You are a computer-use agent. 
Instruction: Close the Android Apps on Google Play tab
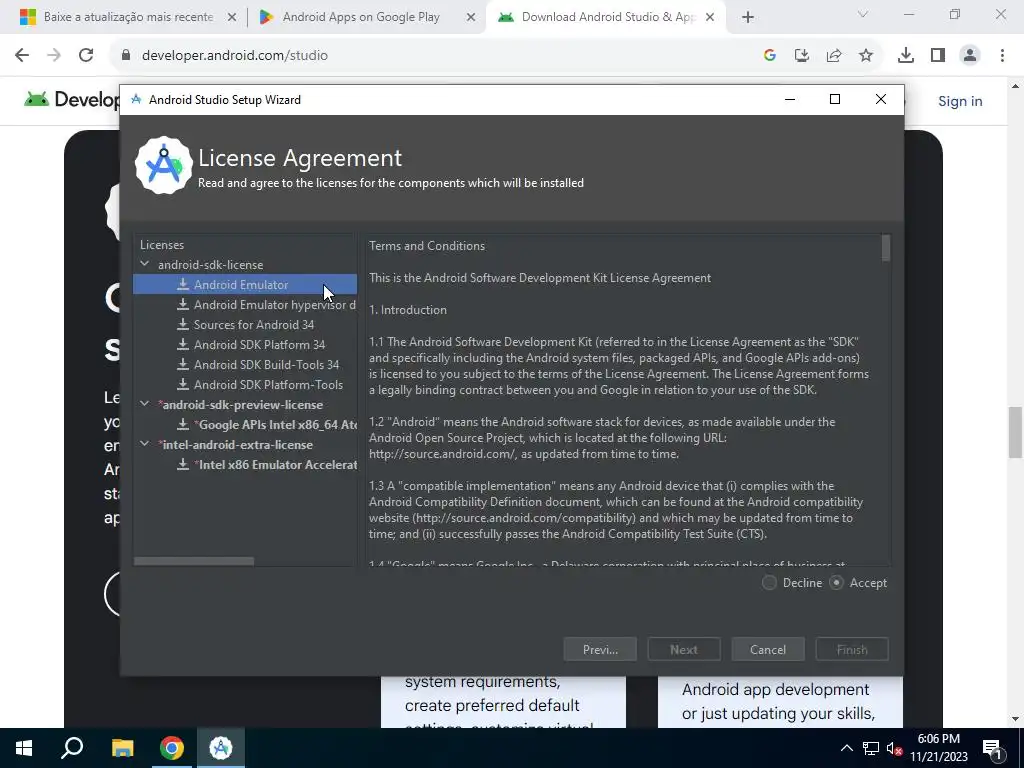(471, 18)
